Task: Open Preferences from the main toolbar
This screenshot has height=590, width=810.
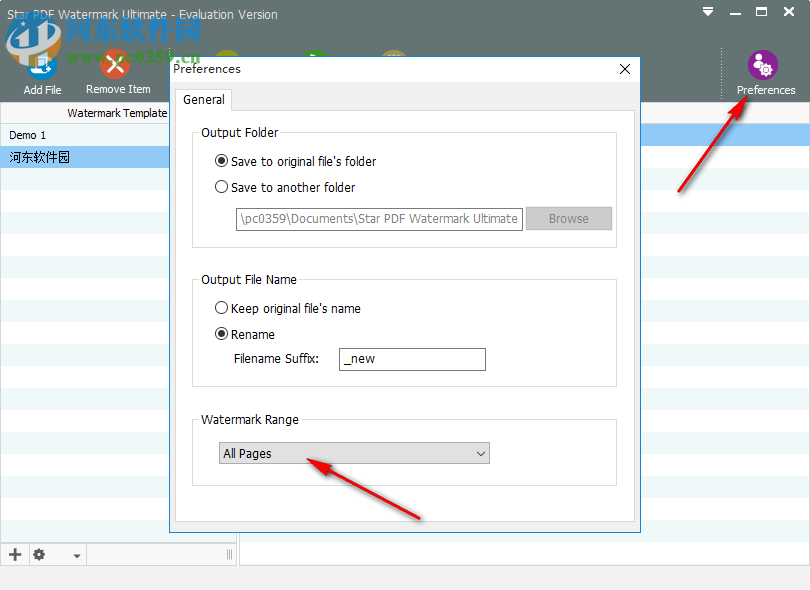Action: 765,73
